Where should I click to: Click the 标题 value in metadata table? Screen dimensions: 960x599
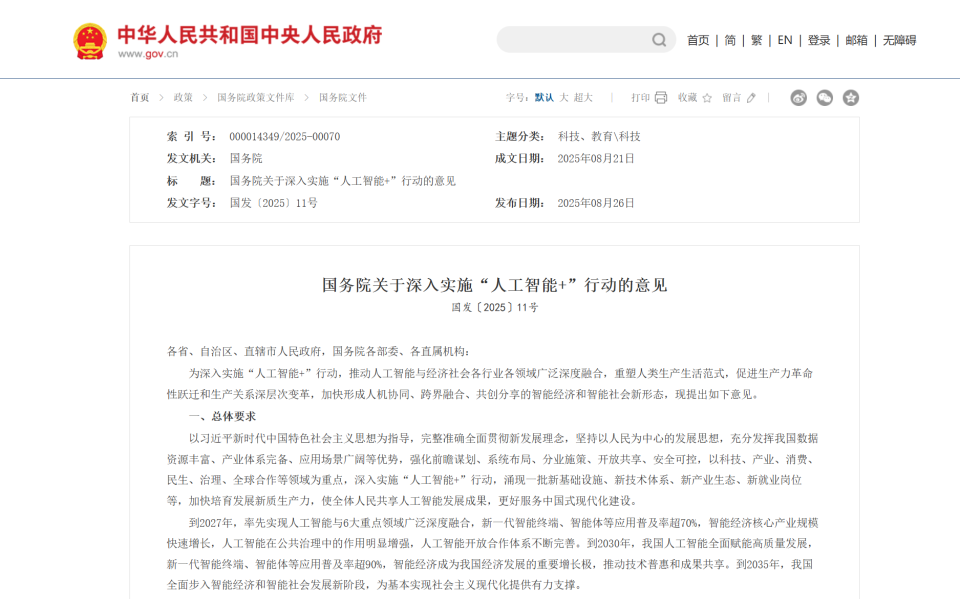point(343,181)
